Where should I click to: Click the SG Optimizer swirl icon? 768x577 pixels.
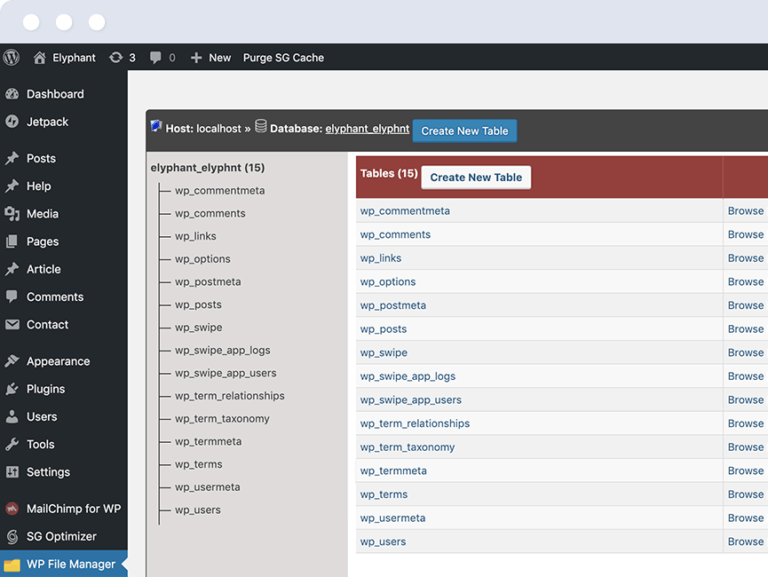coord(12,536)
